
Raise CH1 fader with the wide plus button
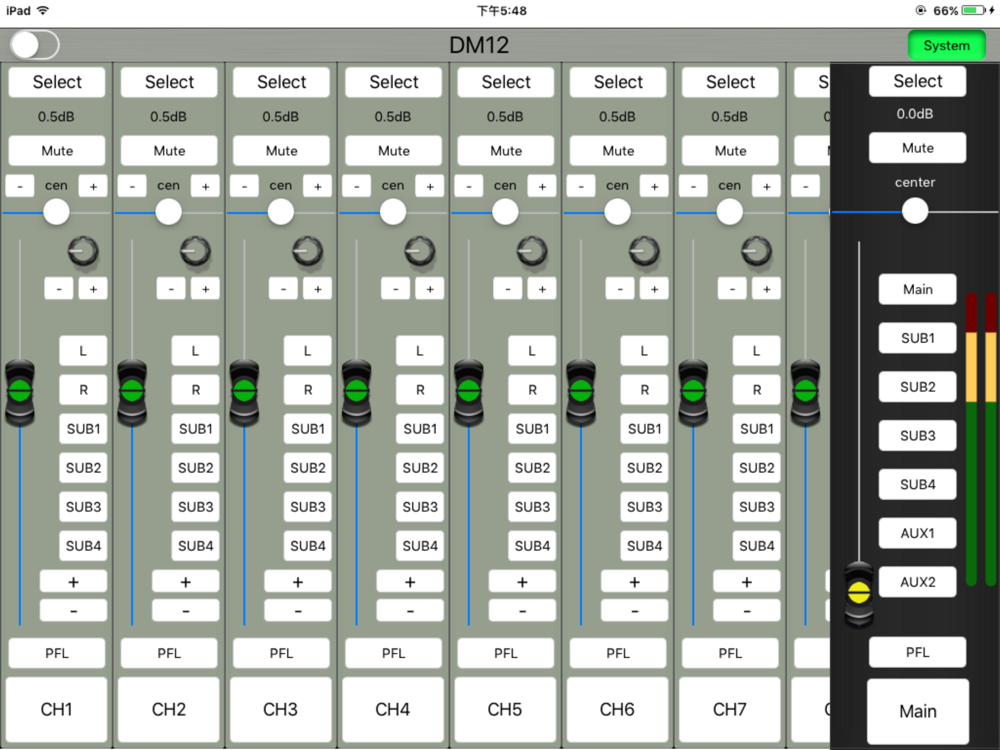click(73, 582)
